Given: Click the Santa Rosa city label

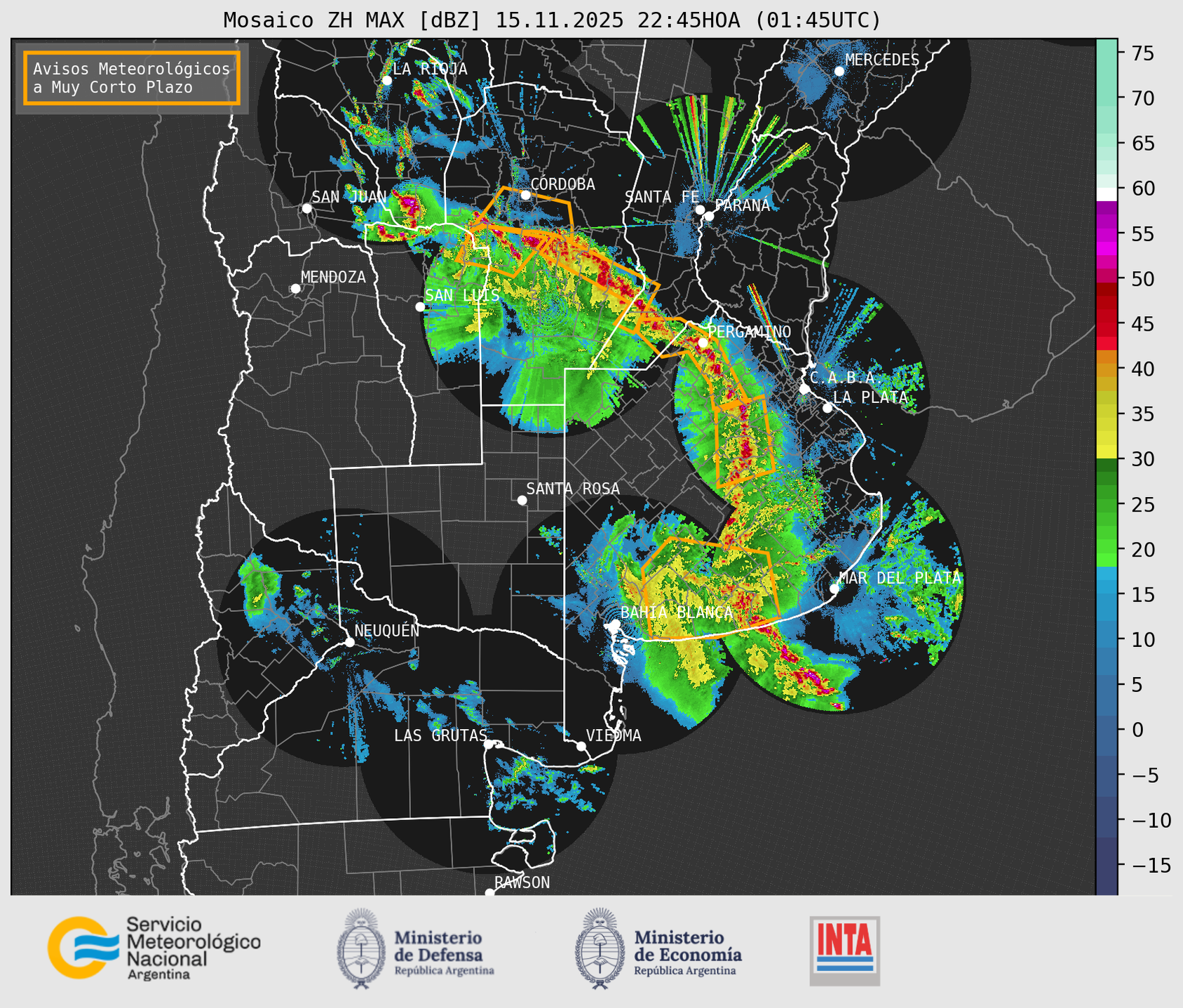Looking at the screenshot, I should point(573,489).
